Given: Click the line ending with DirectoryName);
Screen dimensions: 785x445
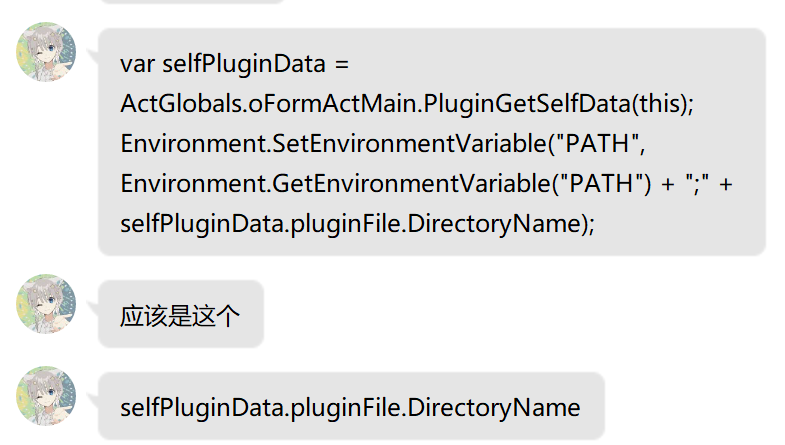Looking at the screenshot, I should click(357, 224).
